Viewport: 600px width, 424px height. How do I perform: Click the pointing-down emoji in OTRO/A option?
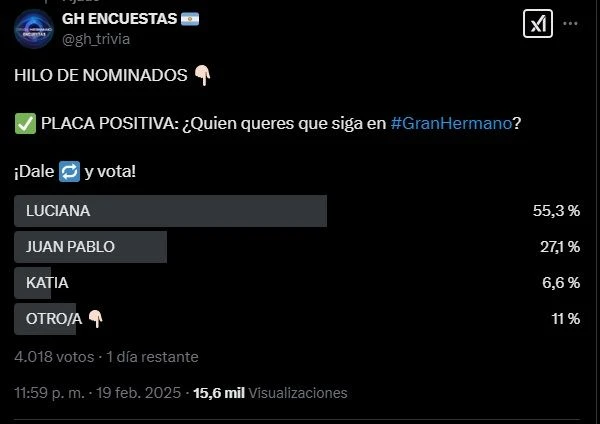point(95,319)
